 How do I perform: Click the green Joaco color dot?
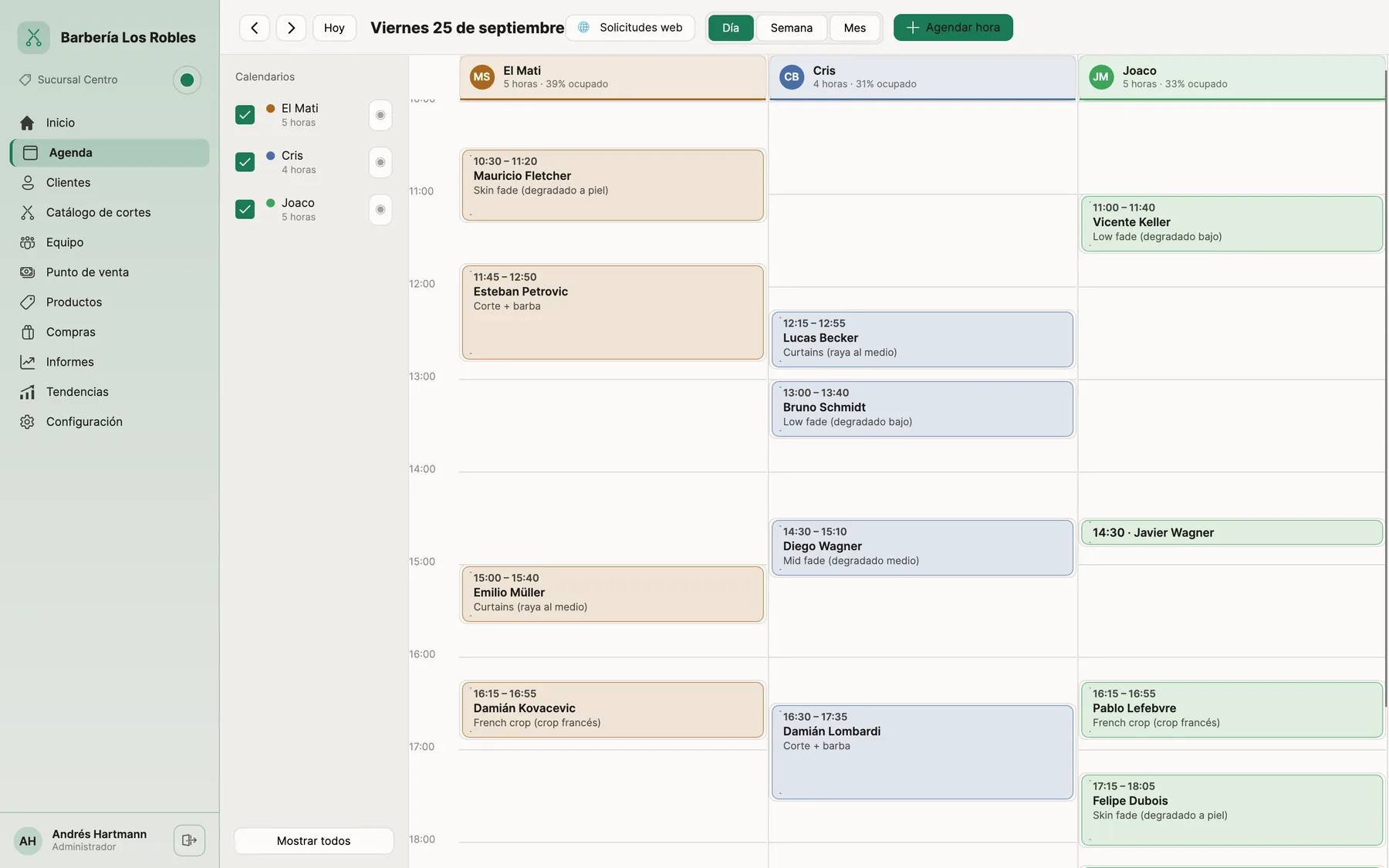point(271,202)
